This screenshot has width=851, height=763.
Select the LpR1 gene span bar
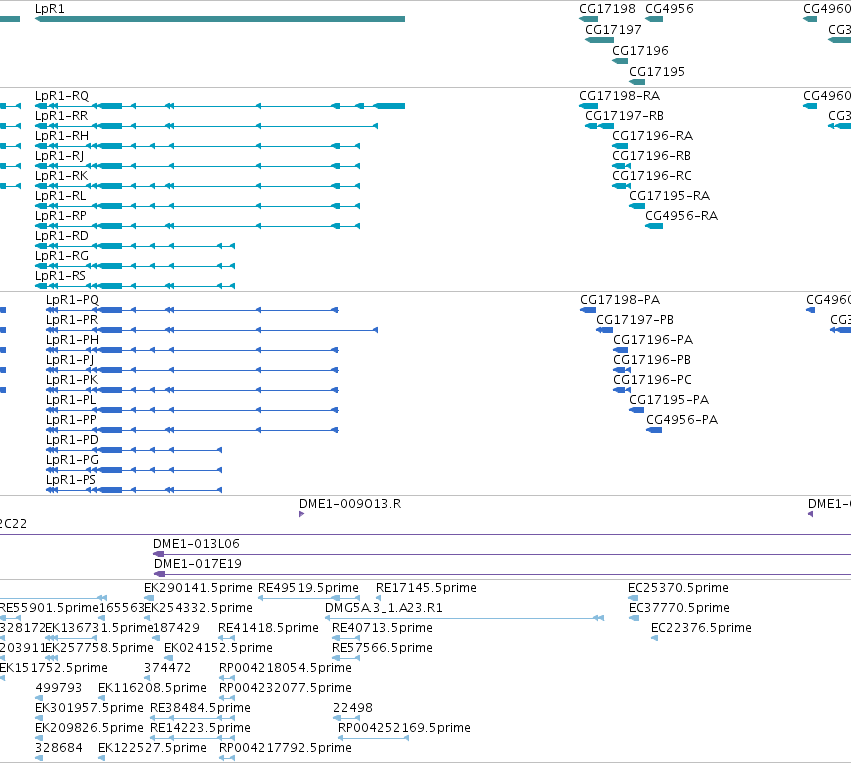220,19
